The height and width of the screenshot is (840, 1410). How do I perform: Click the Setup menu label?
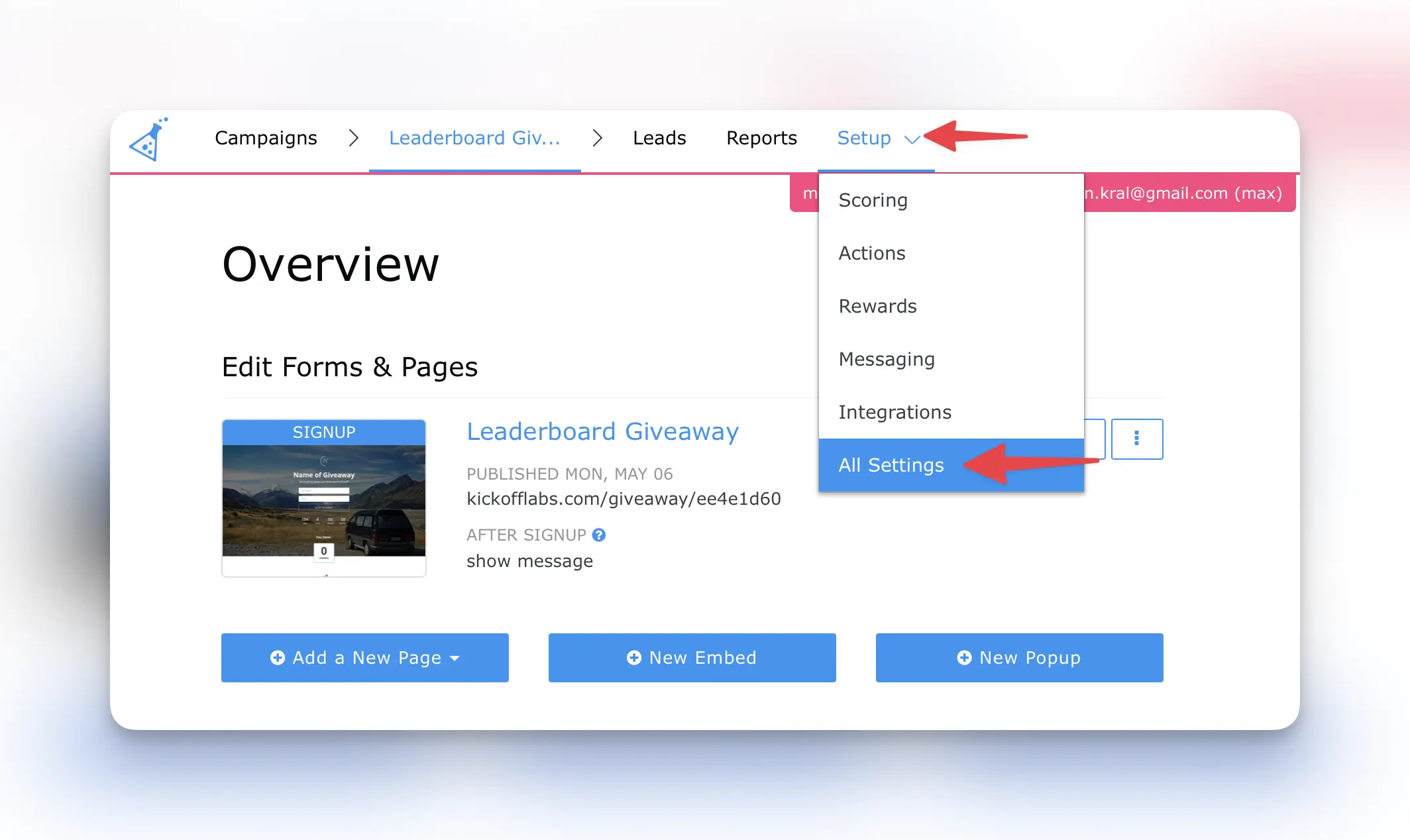(864, 138)
